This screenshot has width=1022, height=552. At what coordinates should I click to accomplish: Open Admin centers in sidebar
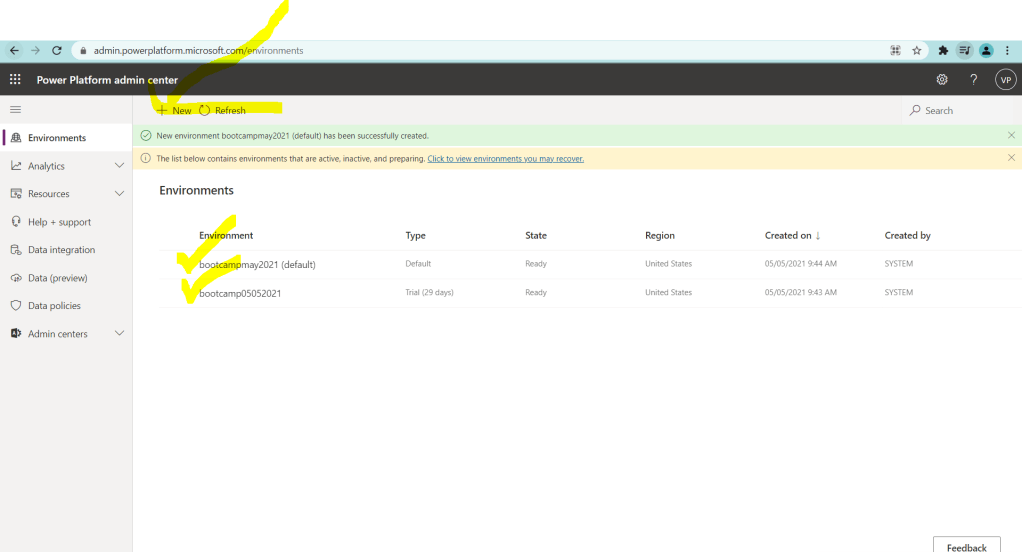[66, 333]
